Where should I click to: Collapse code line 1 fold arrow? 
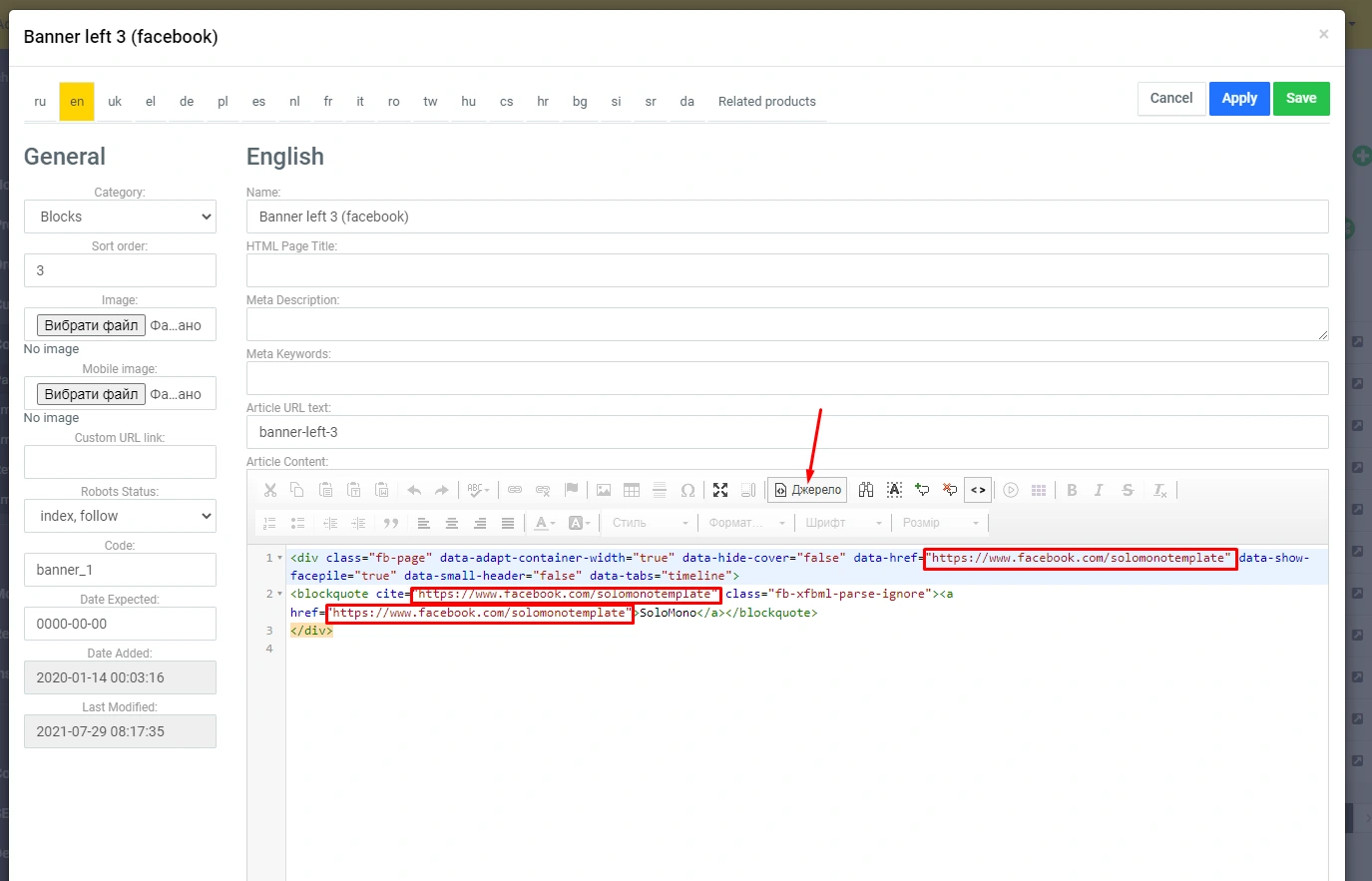tap(280, 558)
